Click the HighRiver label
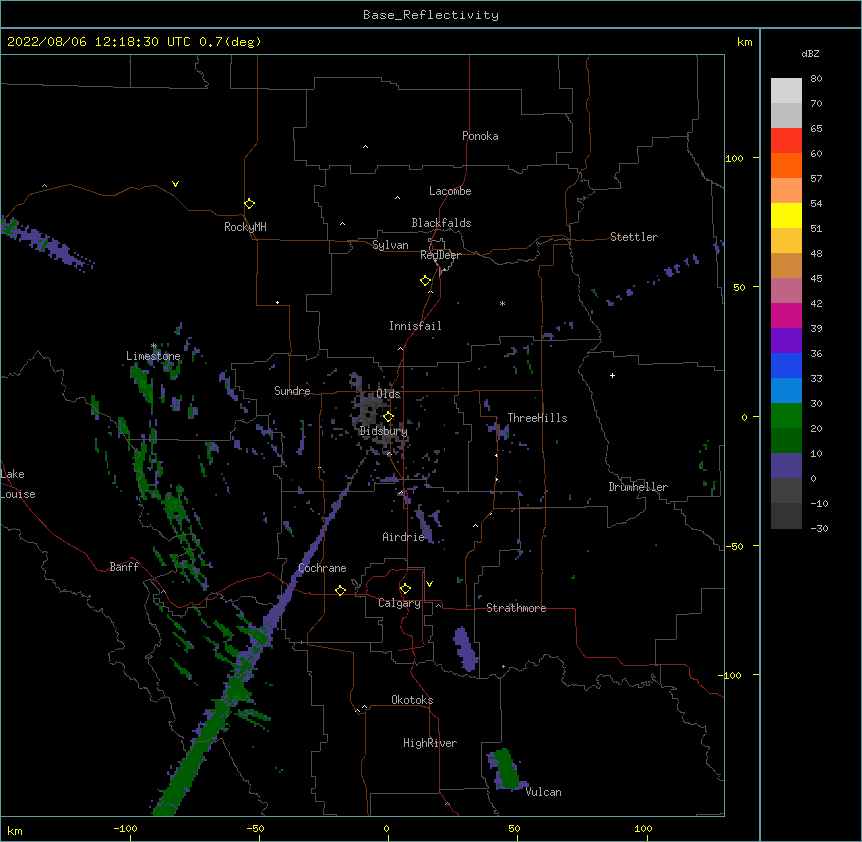Viewport: 862px width, 842px height. click(x=430, y=743)
